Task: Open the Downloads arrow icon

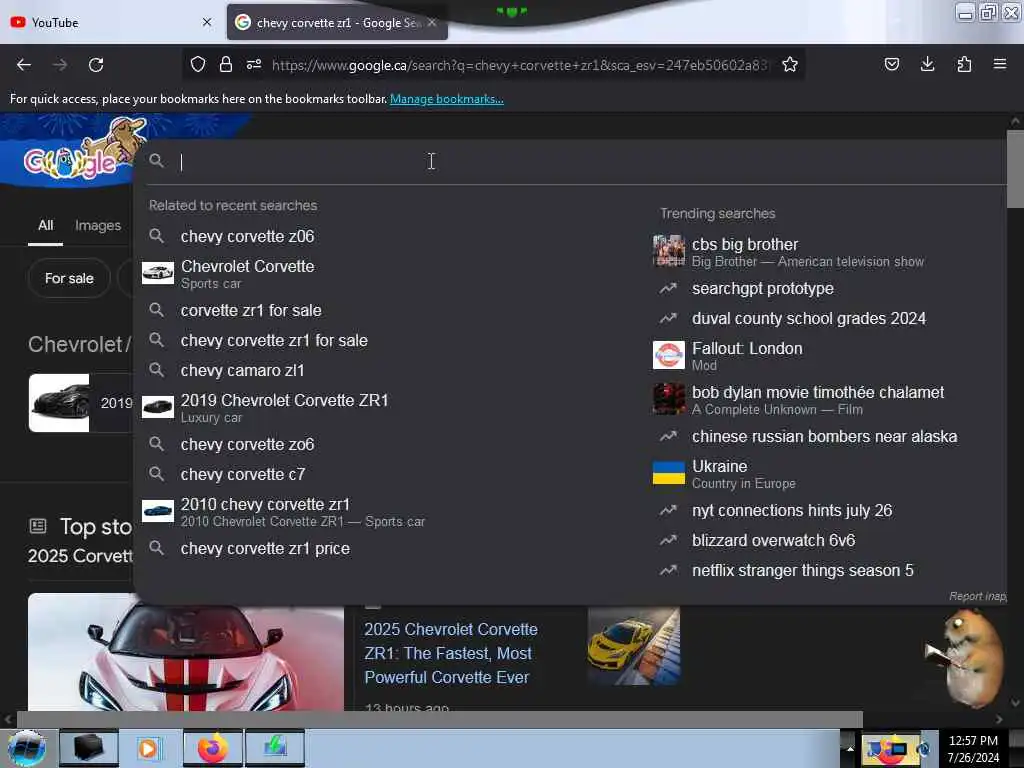Action: pyautogui.click(x=927, y=64)
